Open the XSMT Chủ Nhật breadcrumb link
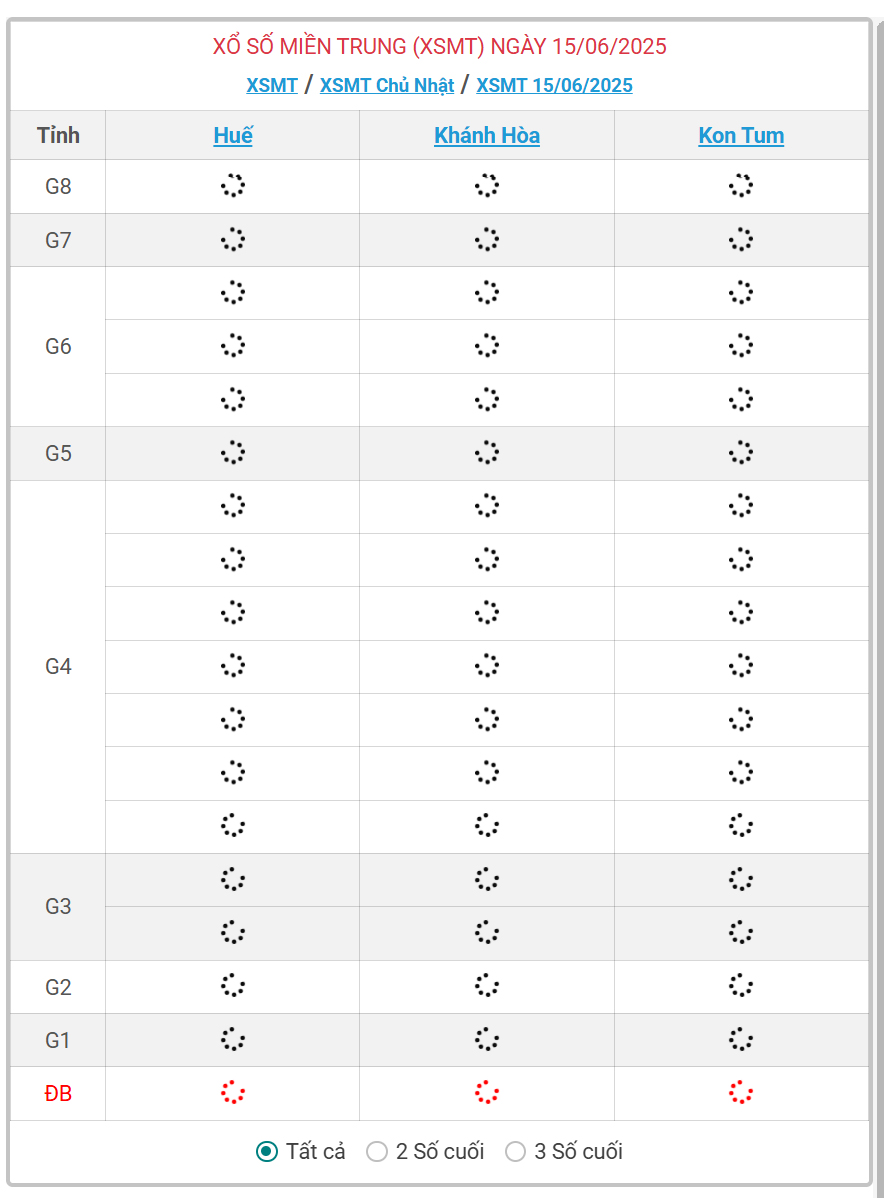 [387, 85]
